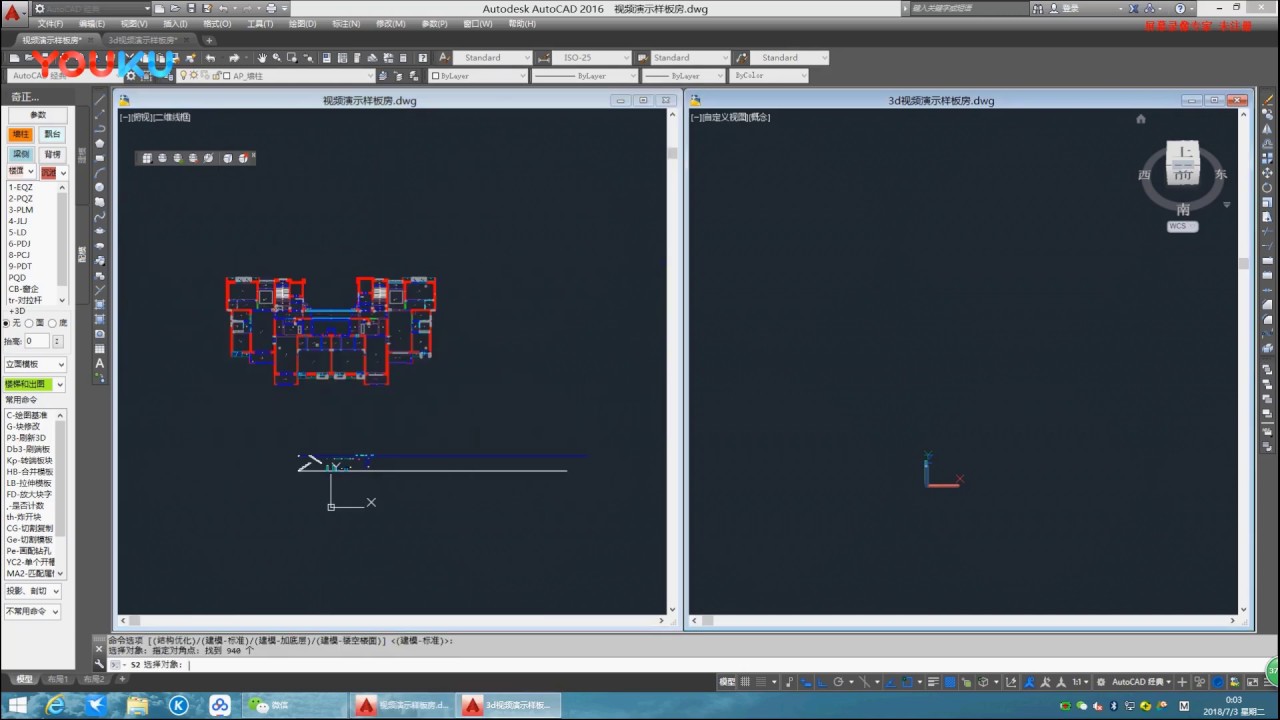
Task: Click the Undo arrow in standard toolbar
Action: pyautogui.click(x=210, y=58)
